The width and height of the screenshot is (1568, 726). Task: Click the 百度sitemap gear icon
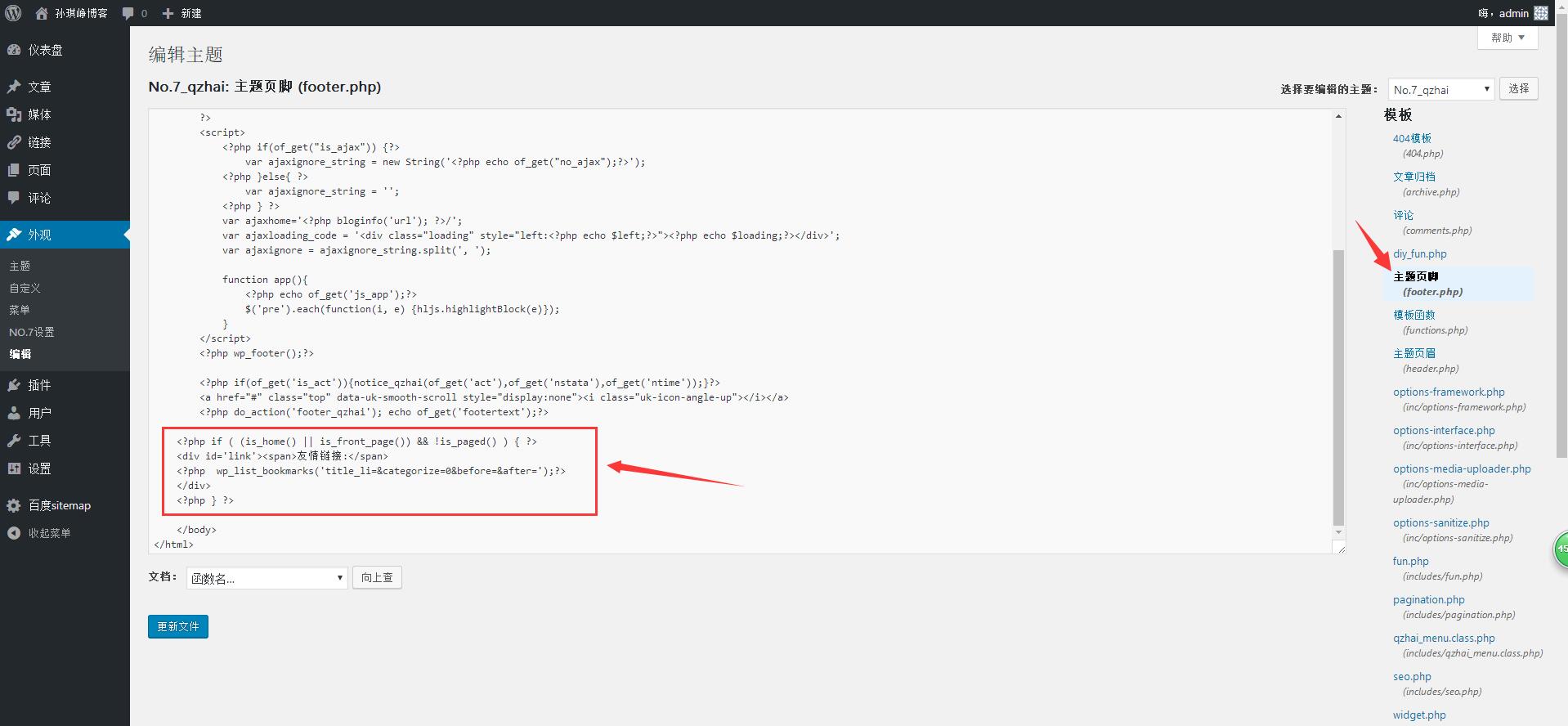coord(14,505)
